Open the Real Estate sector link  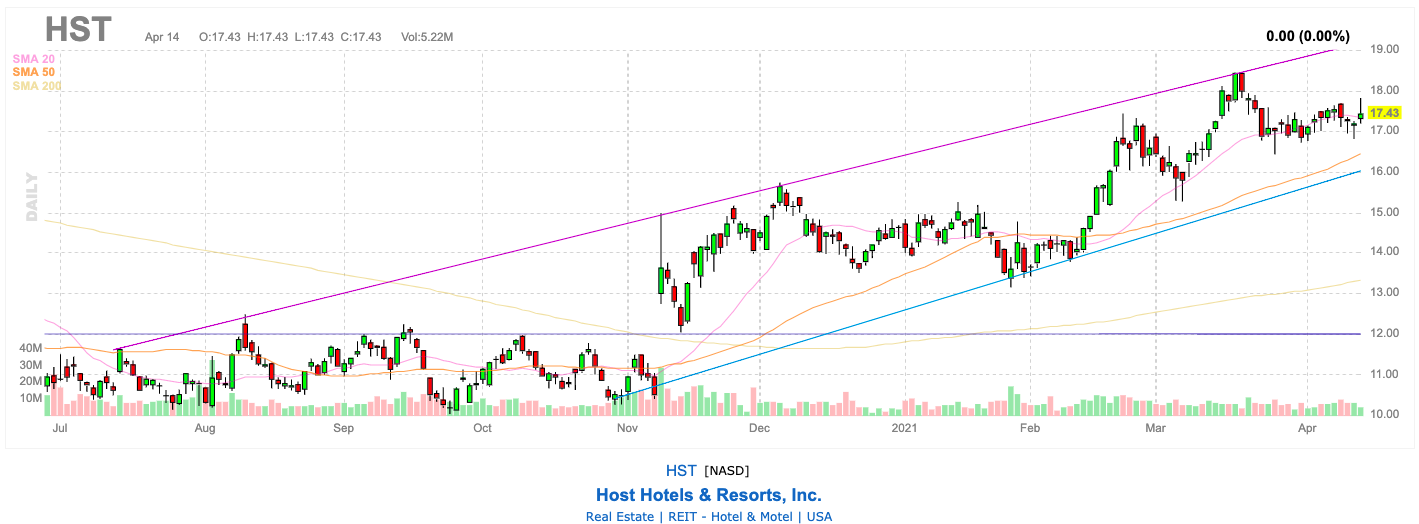(619, 517)
